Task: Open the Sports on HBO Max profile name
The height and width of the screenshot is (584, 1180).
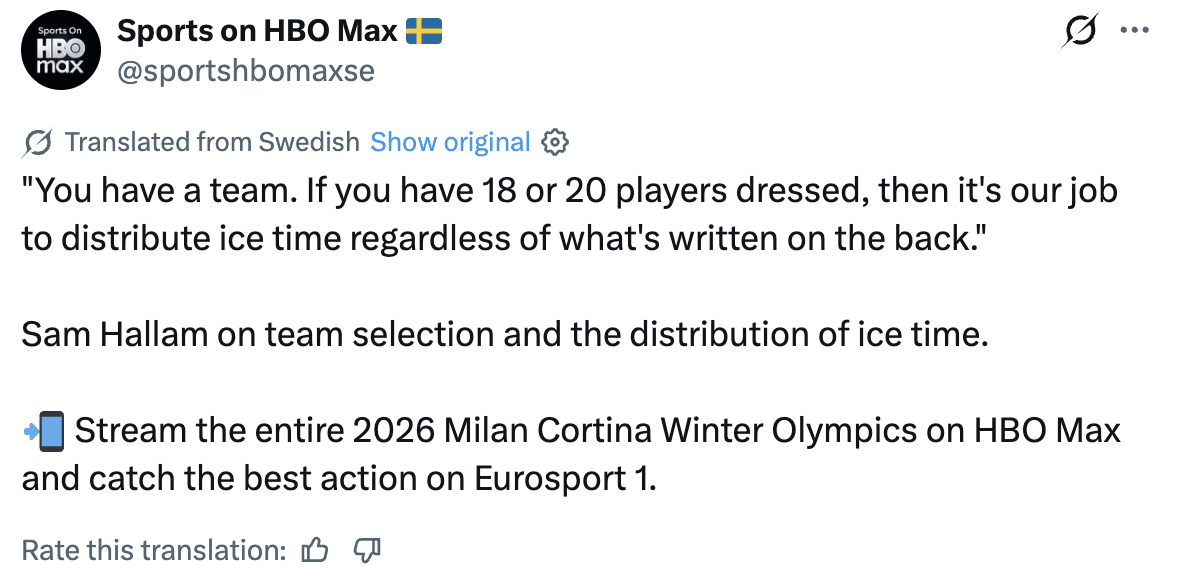Action: point(258,31)
